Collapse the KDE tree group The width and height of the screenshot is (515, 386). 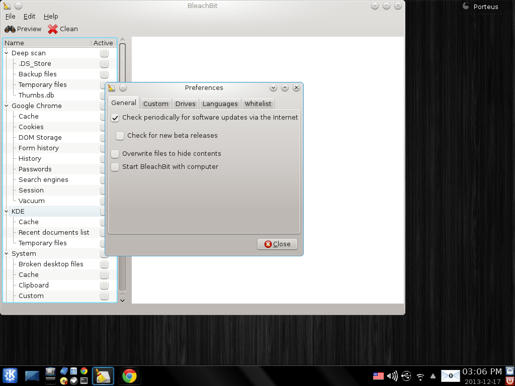tap(6, 212)
